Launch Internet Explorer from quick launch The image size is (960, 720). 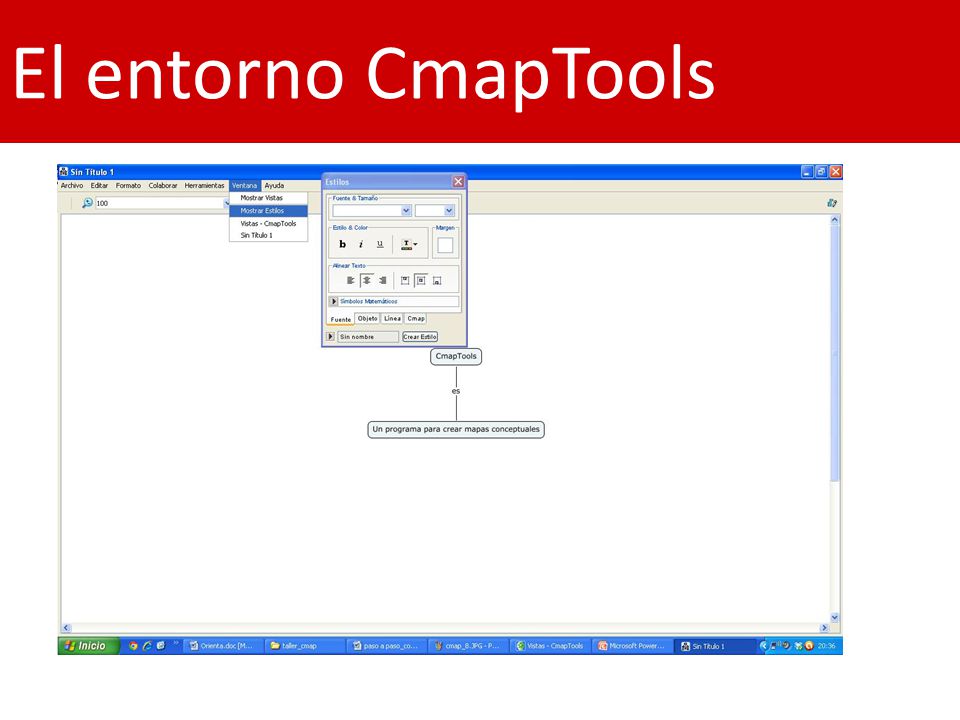point(147,646)
